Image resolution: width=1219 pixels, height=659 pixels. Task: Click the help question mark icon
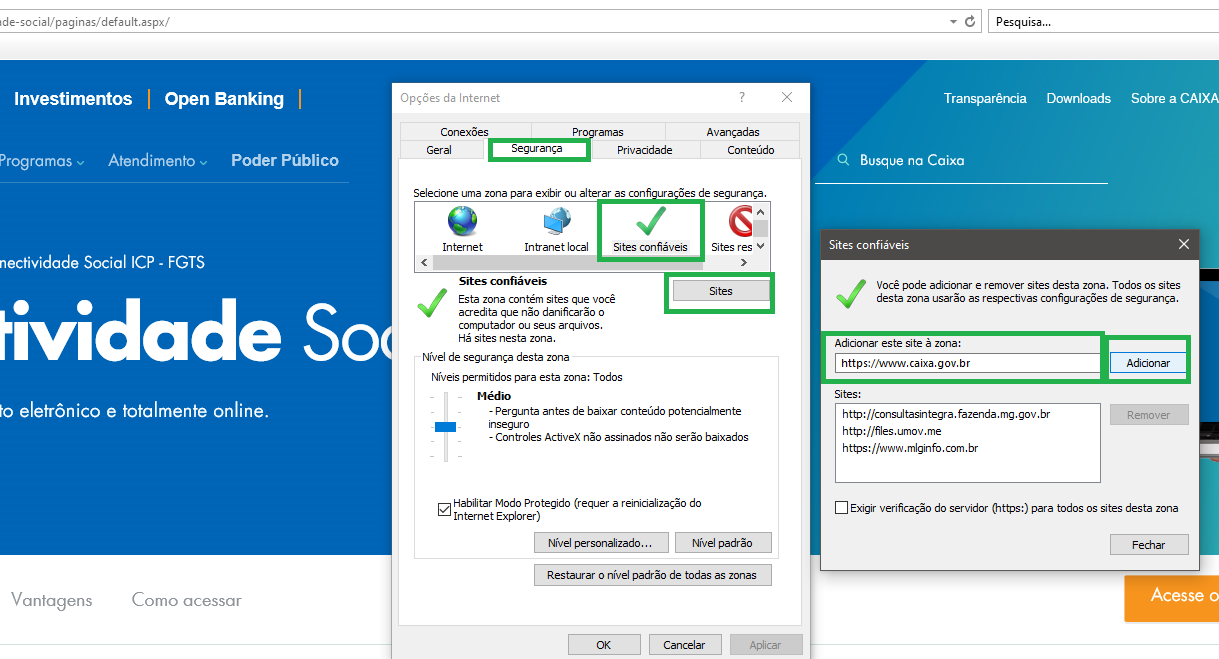741,98
